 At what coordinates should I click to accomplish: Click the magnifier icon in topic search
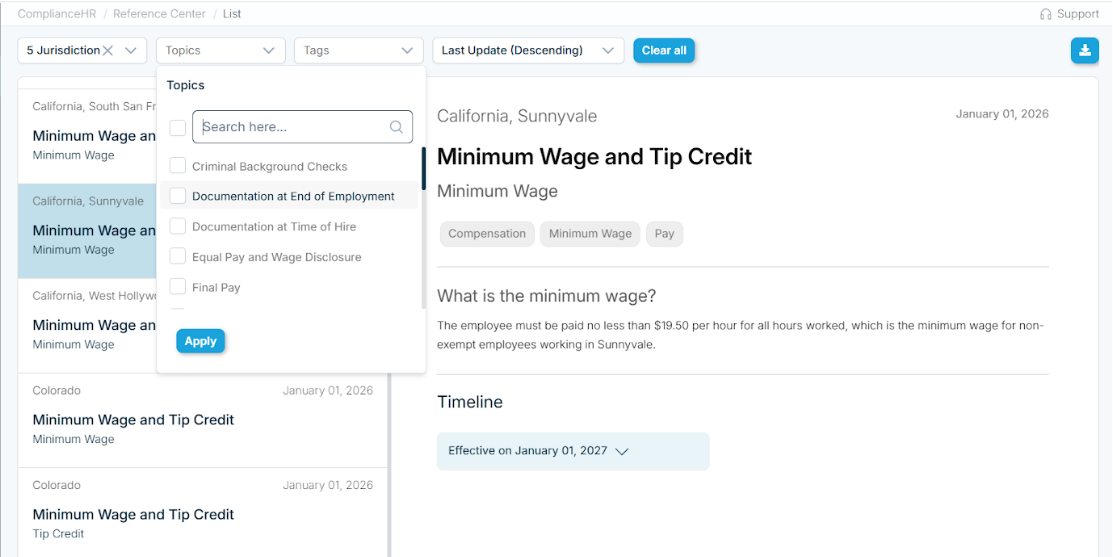click(396, 127)
